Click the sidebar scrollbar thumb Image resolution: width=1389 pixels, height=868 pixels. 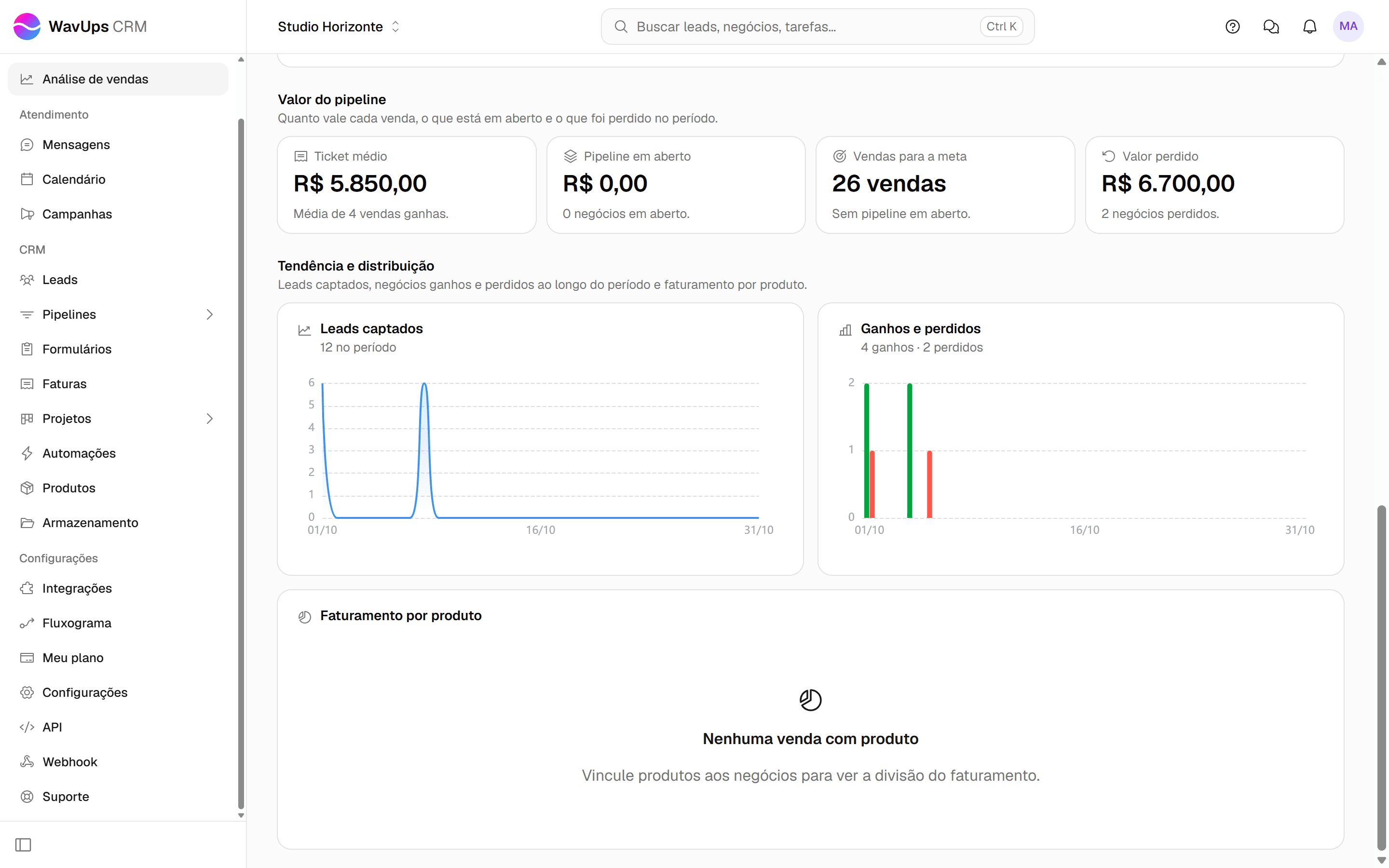click(241, 463)
